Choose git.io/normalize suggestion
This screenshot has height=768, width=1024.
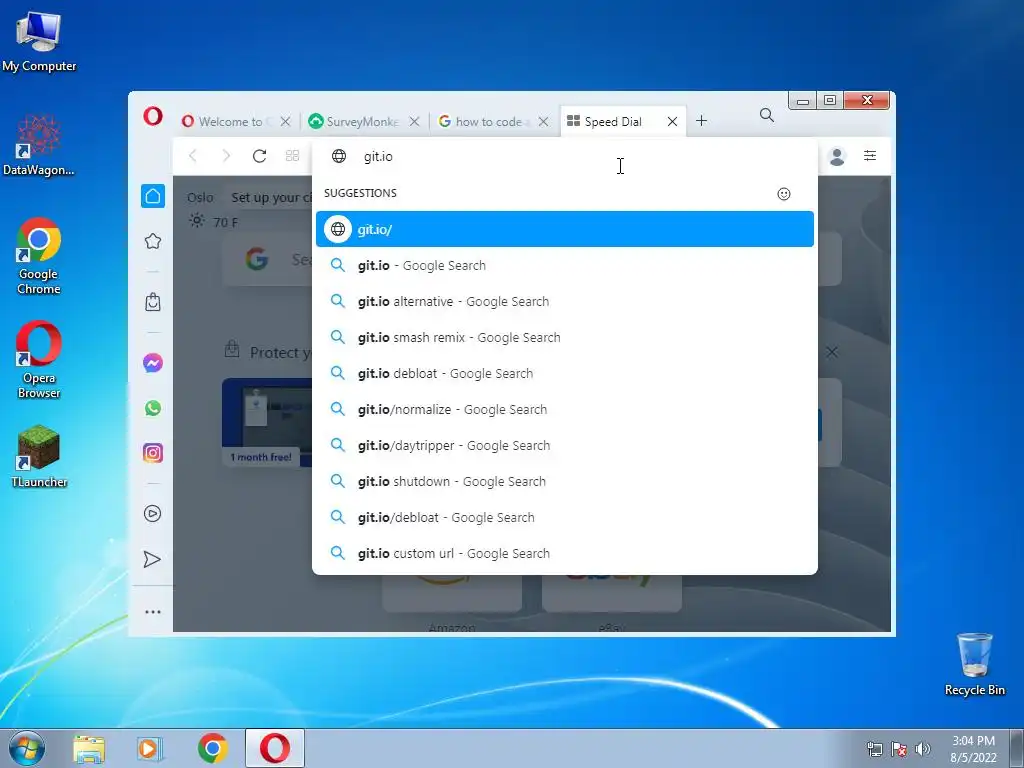click(564, 409)
